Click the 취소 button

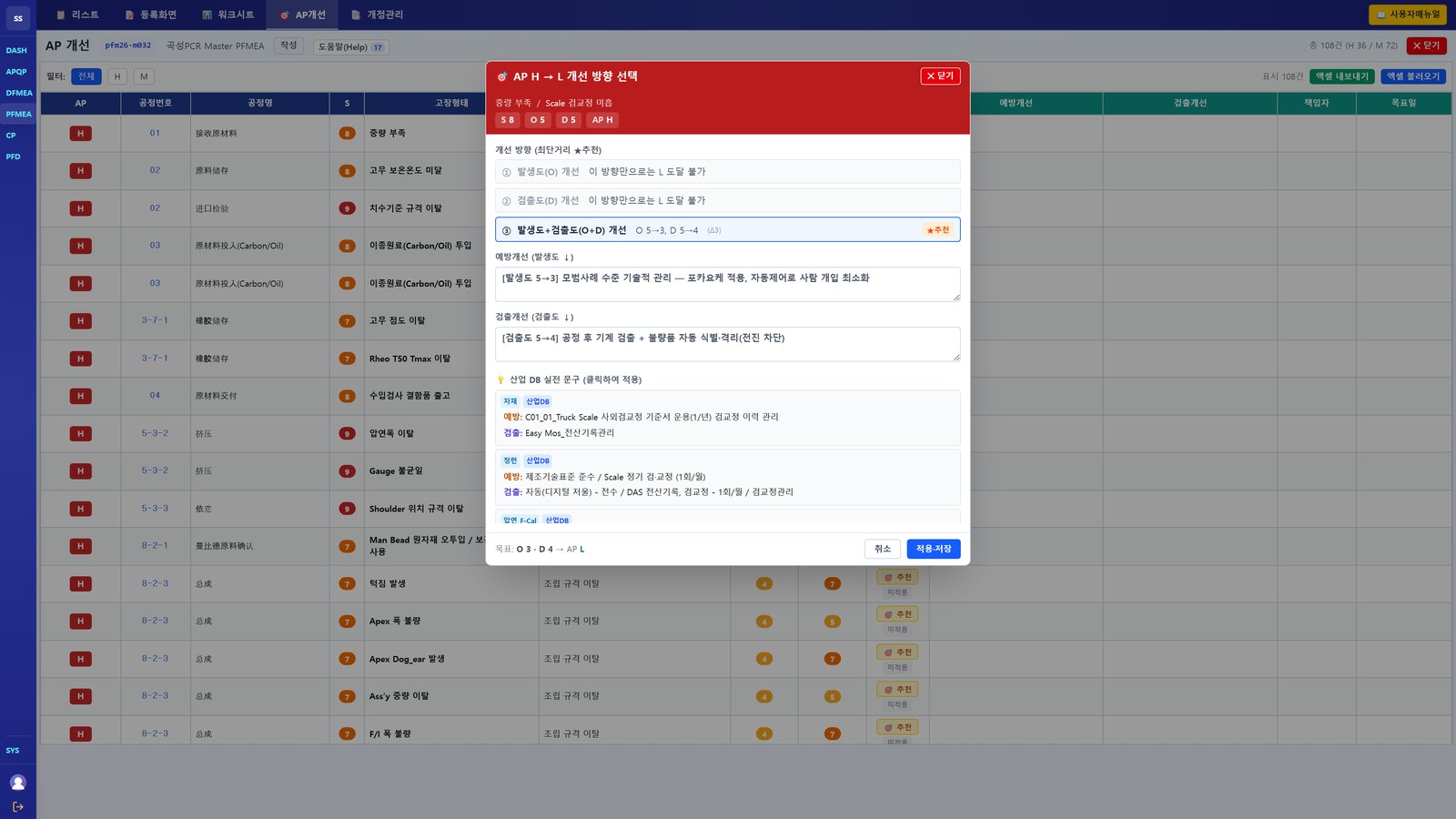883,549
